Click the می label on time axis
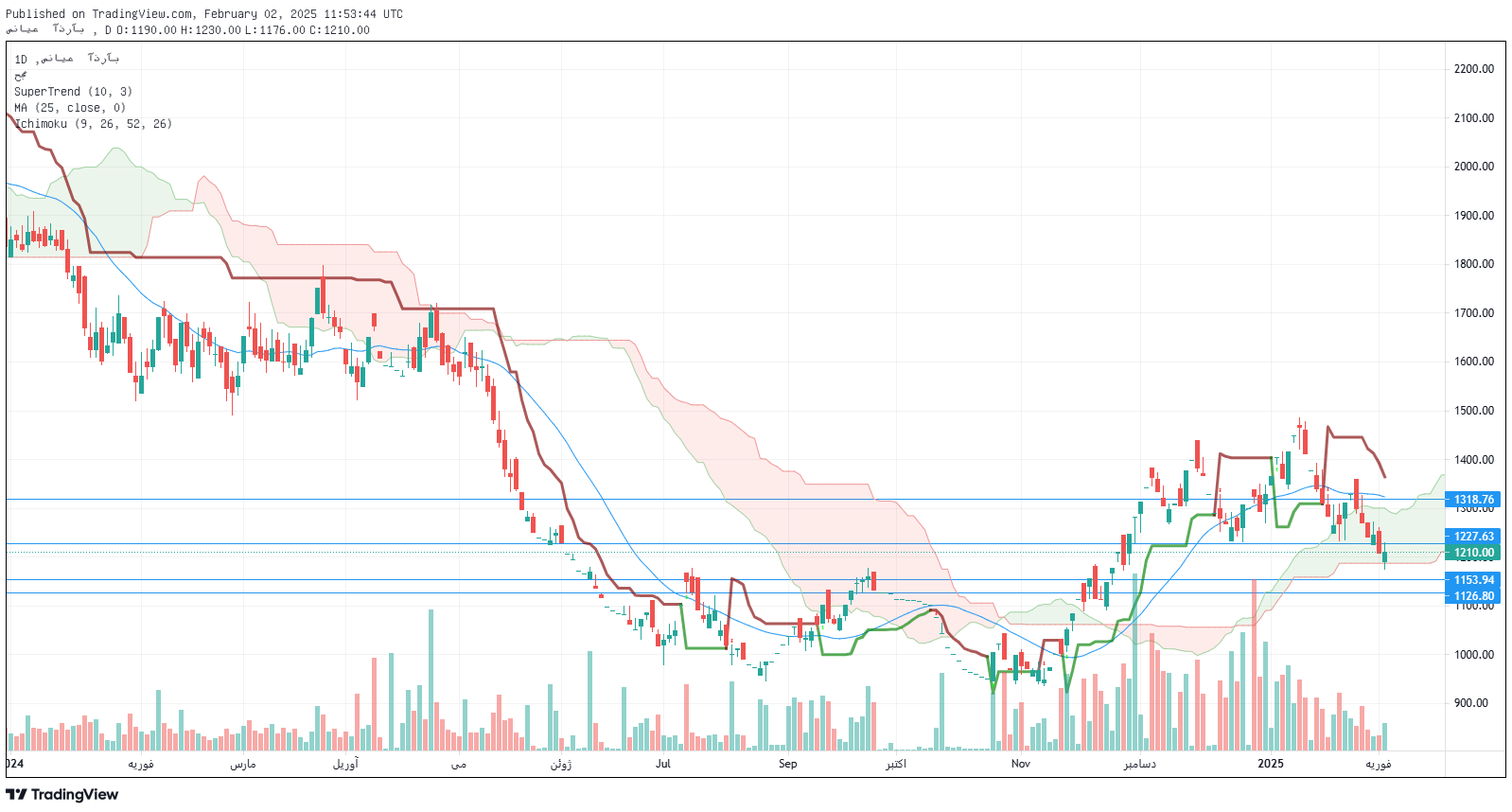The width and height of the screenshot is (1512, 812). tap(459, 764)
